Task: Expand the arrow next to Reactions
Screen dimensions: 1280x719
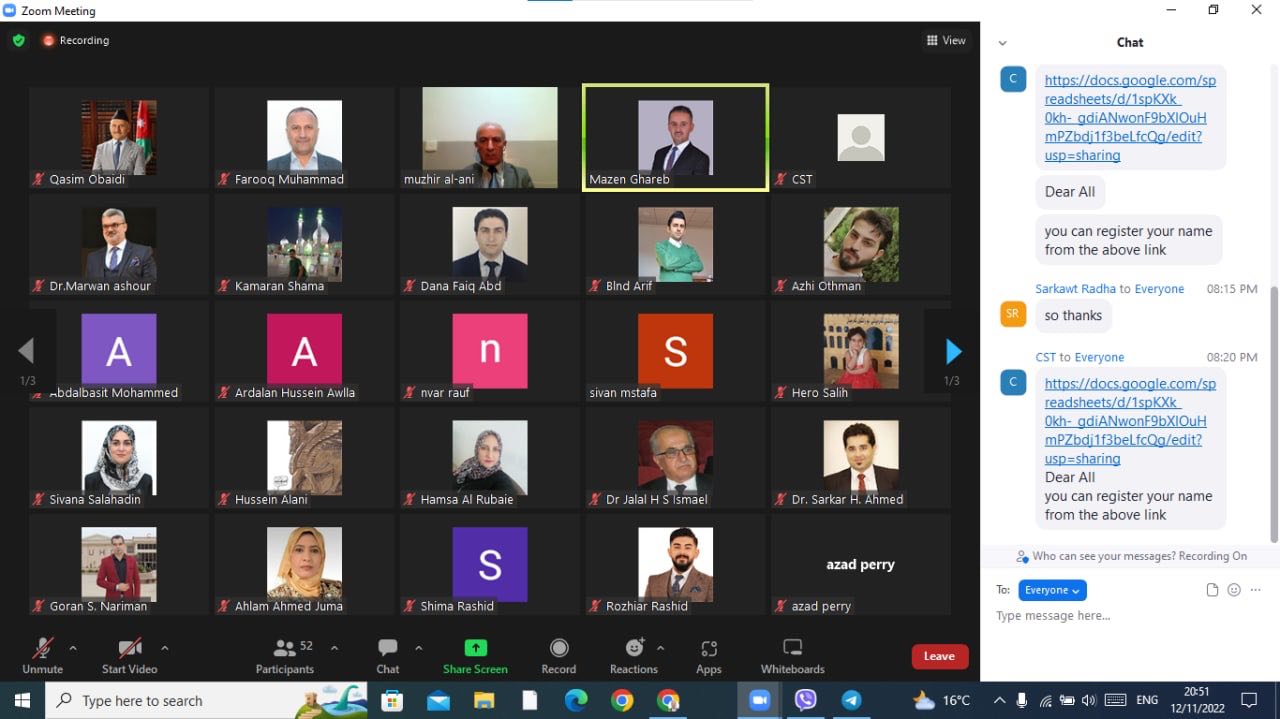Action: click(660, 648)
